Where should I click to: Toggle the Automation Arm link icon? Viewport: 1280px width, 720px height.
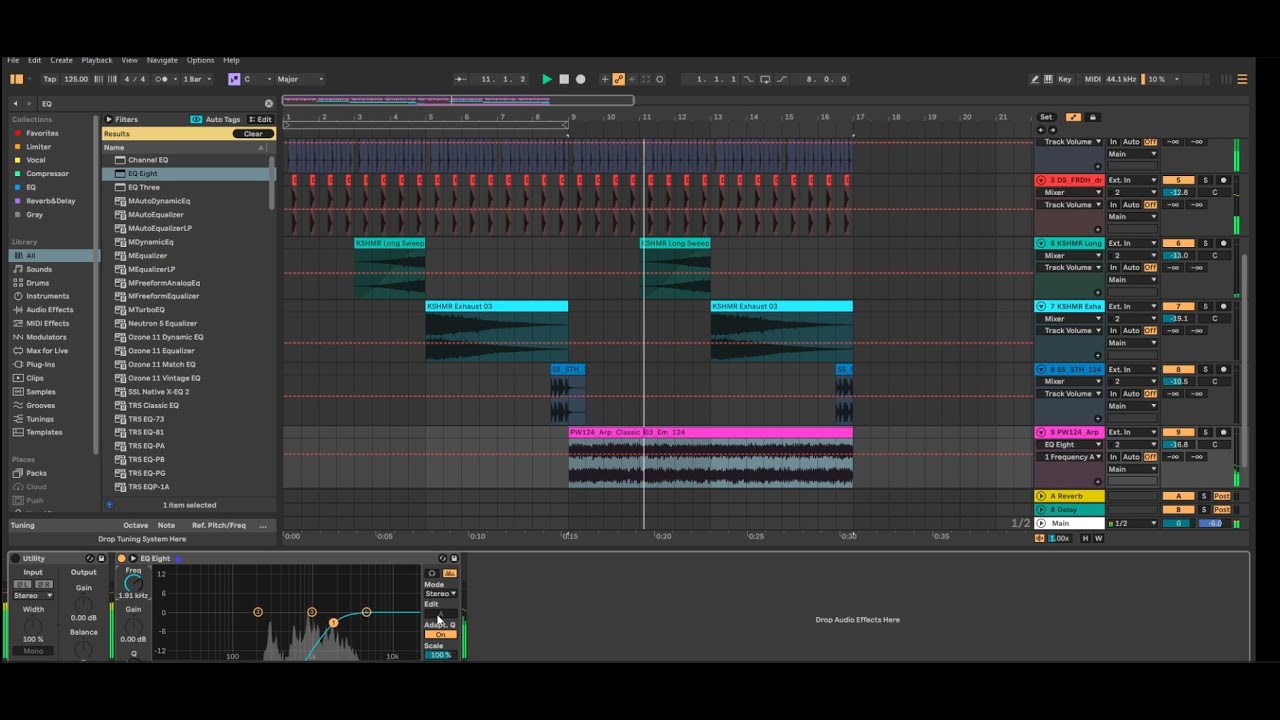[618, 79]
